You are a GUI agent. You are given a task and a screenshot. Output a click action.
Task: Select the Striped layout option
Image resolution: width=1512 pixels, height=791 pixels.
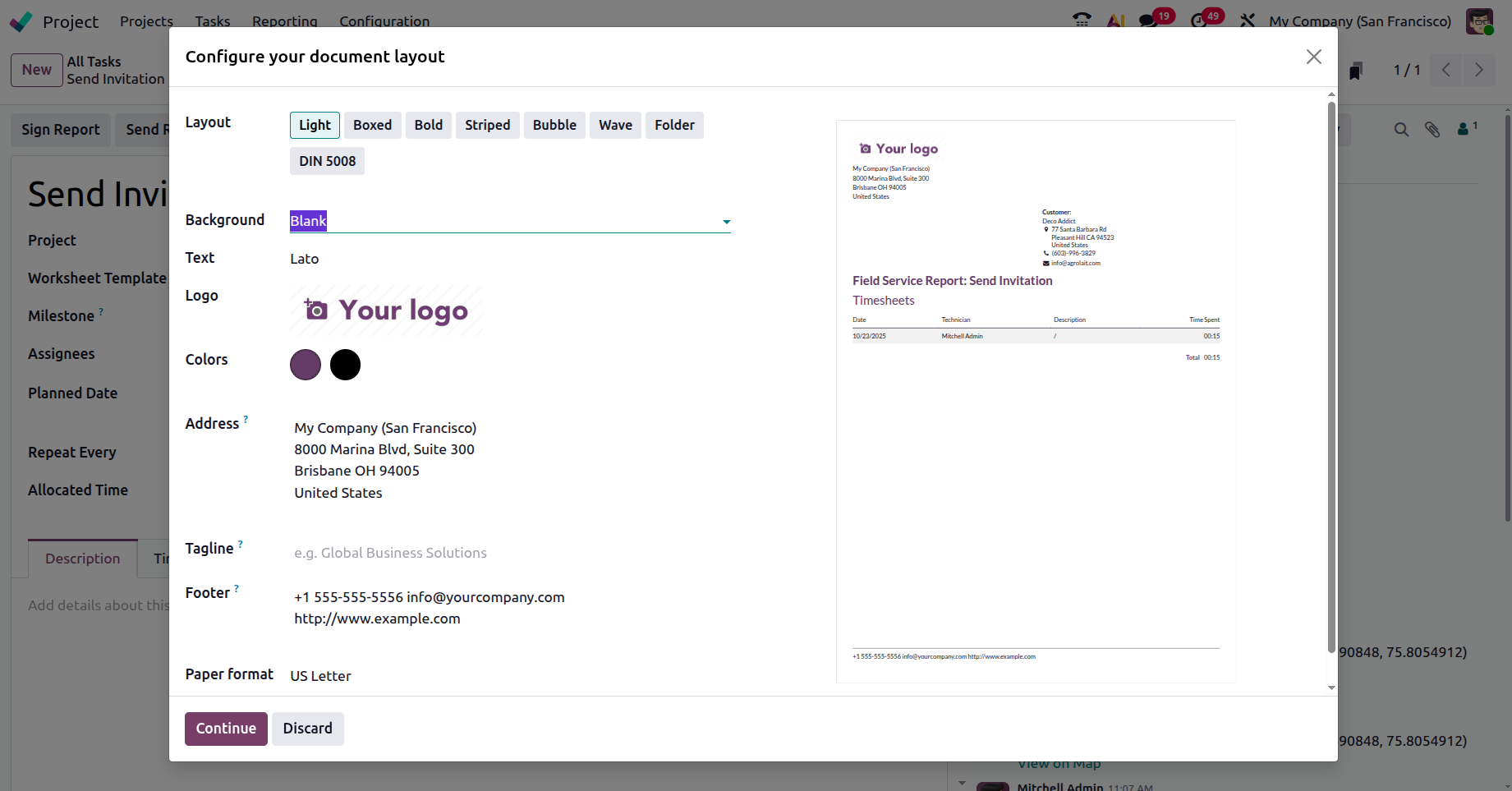[x=488, y=125]
